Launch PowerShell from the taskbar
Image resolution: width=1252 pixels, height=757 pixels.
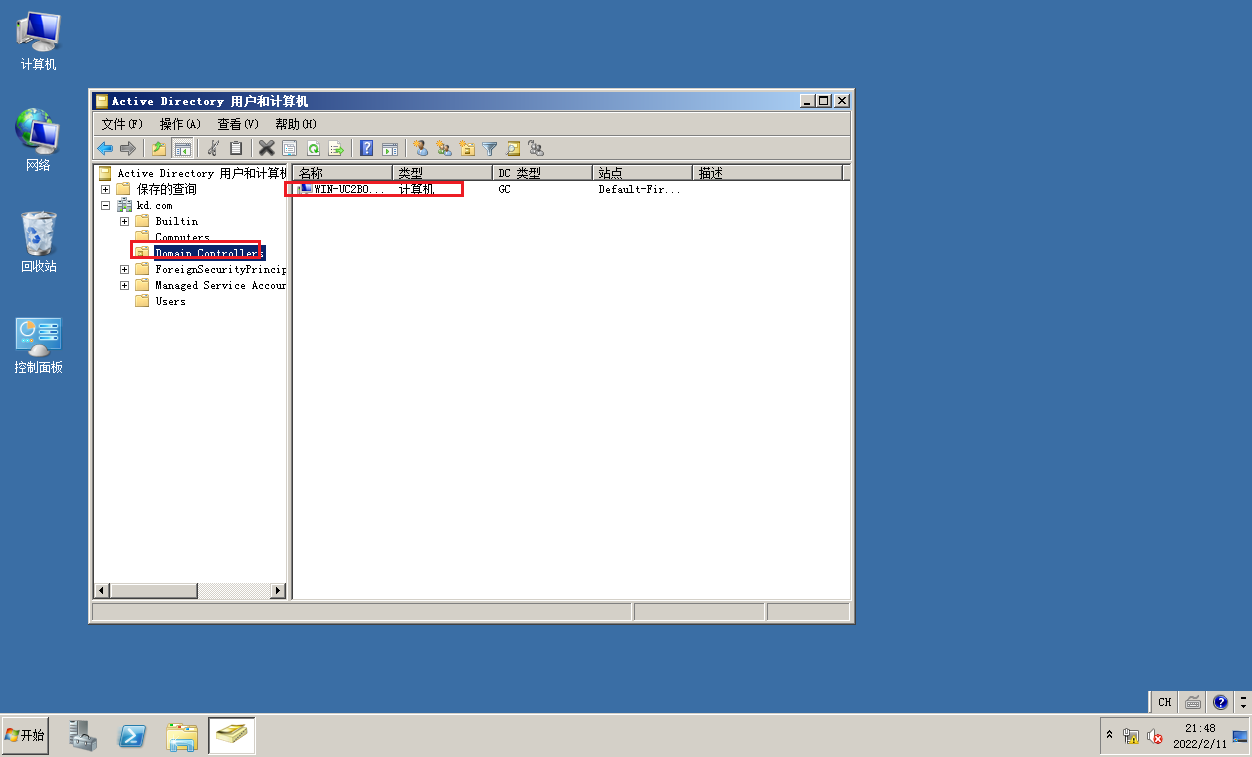pyautogui.click(x=132, y=736)
